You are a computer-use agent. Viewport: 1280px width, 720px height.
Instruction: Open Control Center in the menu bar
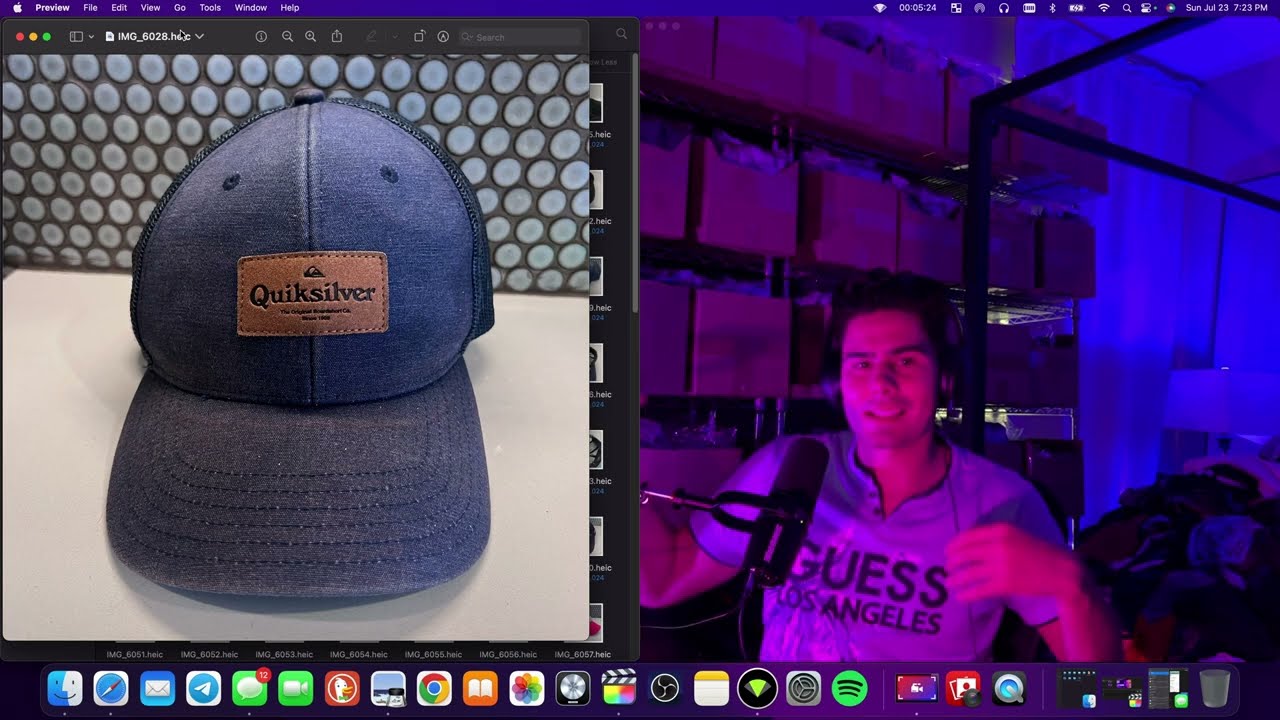point(1148,8)
